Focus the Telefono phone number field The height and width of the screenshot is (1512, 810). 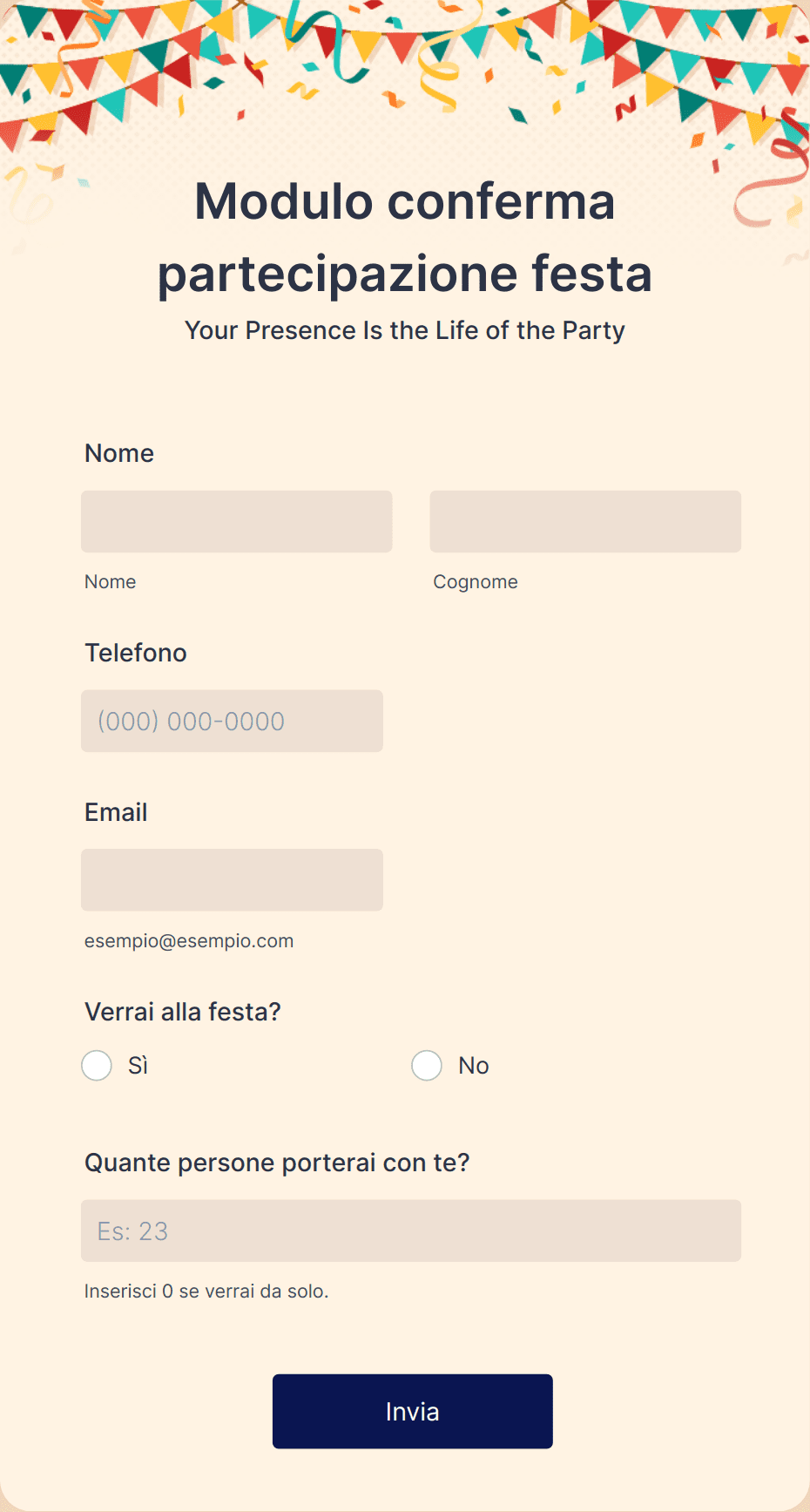pos(232,721)
